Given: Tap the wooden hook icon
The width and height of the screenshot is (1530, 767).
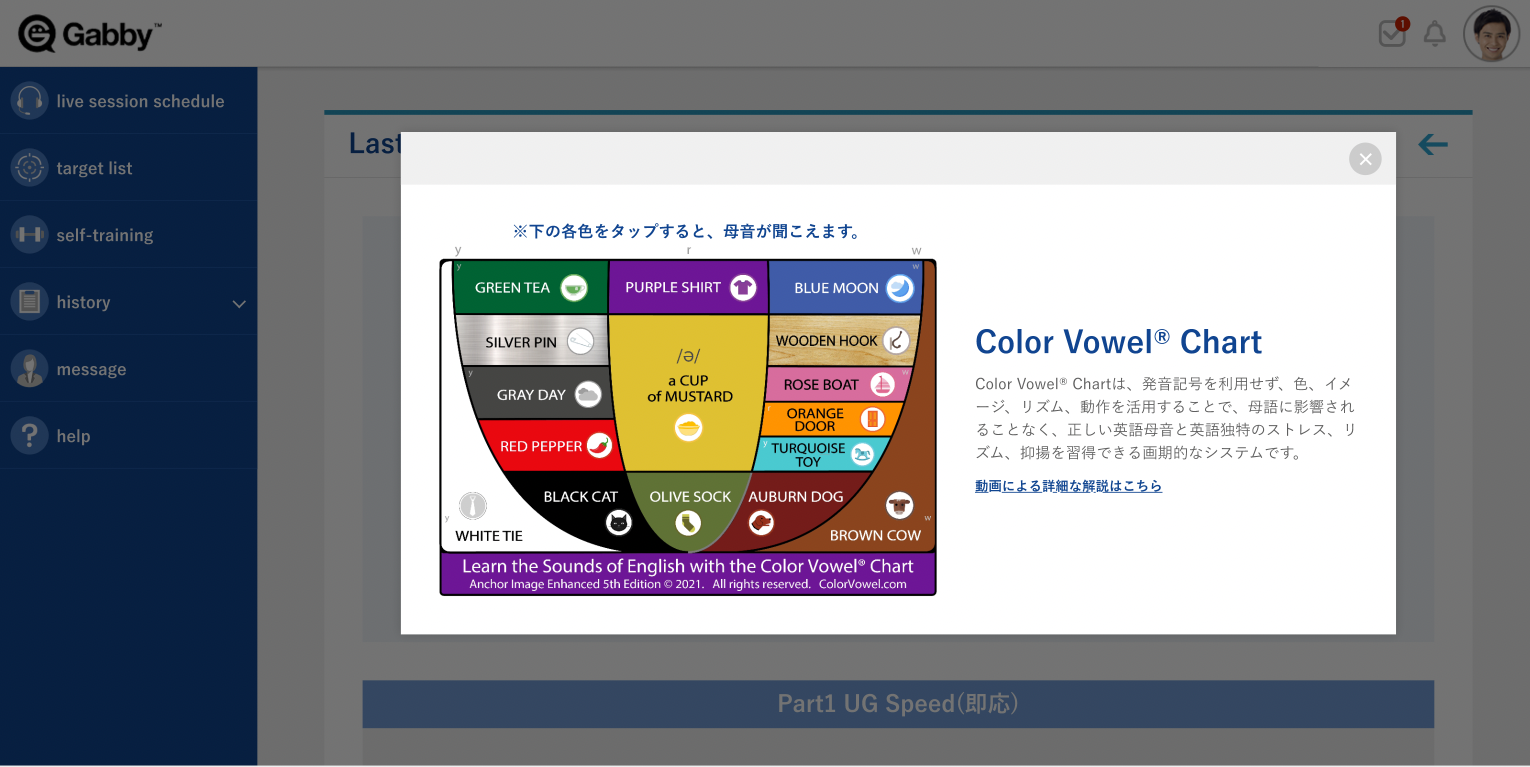Looking at the screenshot, I should pos(896,341).
